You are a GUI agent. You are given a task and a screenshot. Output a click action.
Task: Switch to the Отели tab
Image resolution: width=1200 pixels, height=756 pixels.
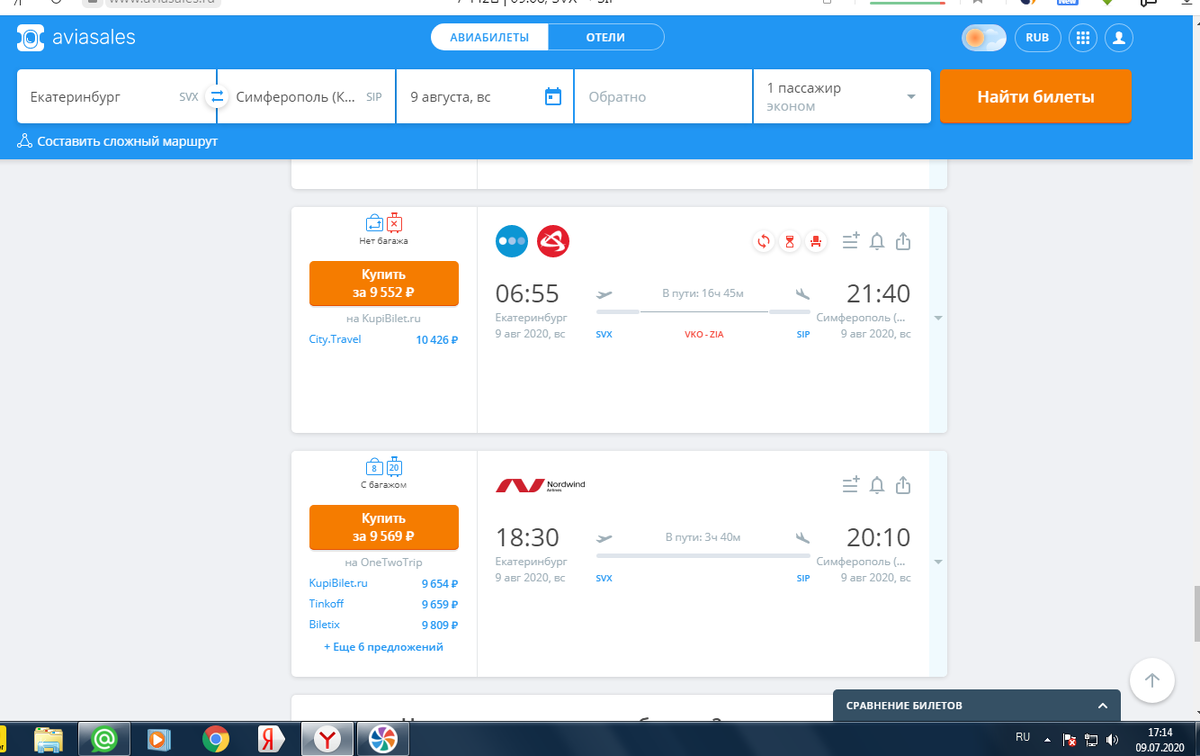(606, 38)
